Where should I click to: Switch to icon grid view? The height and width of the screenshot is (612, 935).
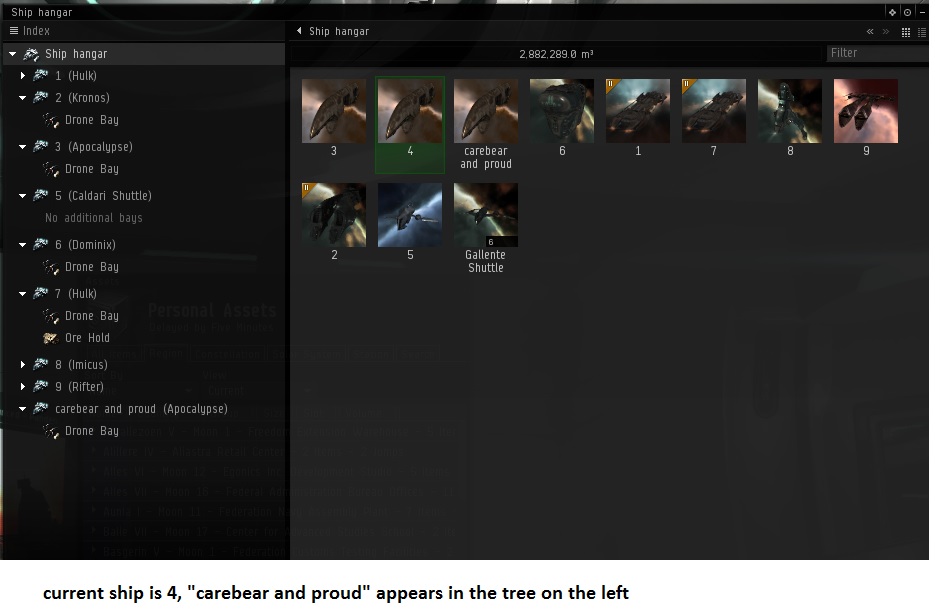pyautogui.click(x=906, y=32)
